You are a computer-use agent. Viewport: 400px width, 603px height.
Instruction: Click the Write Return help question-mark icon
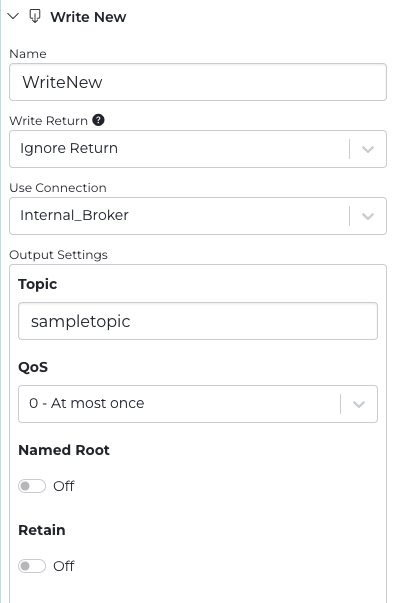98,120
